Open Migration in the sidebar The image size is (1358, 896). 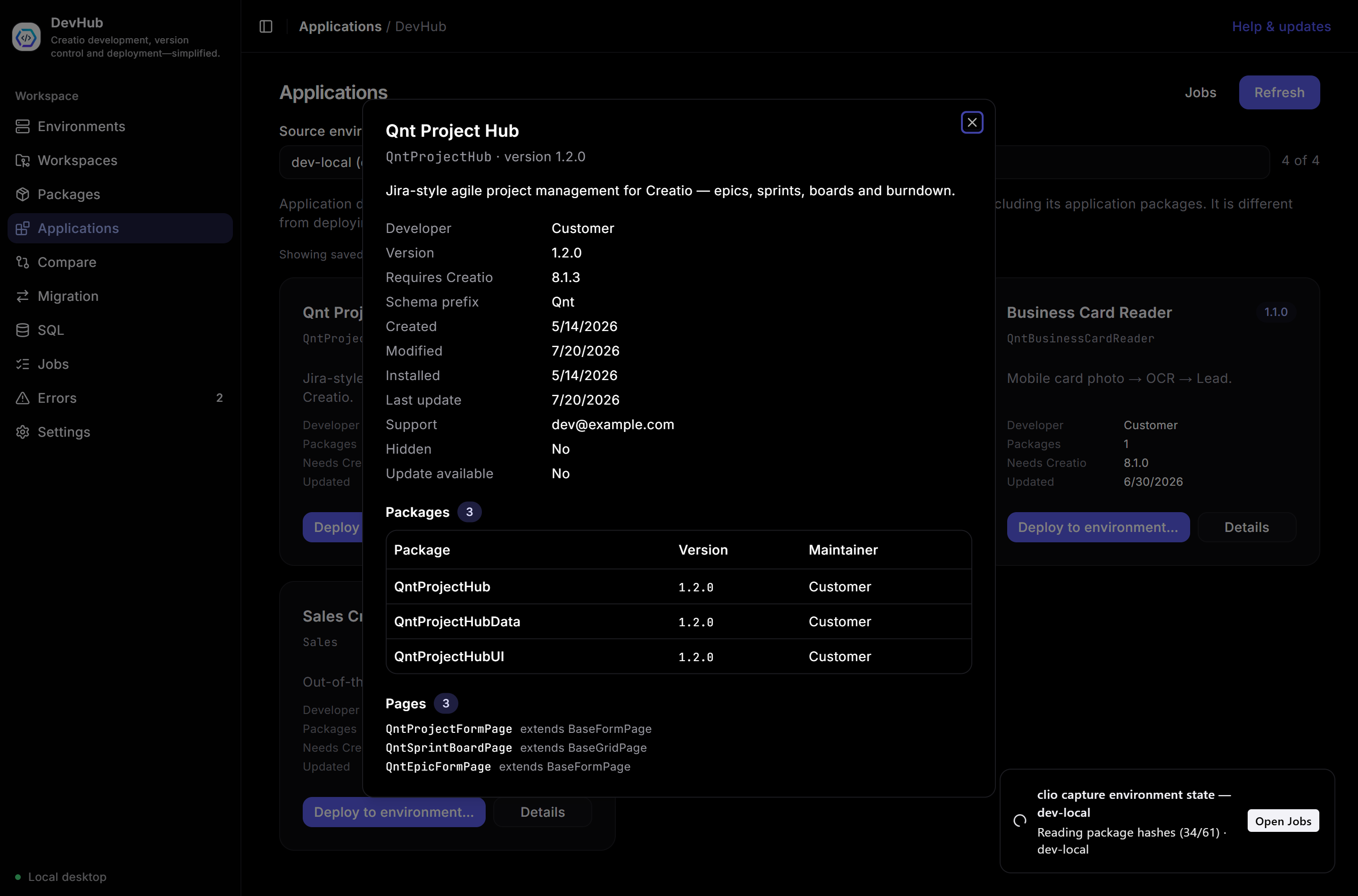[x=120, y=296]
